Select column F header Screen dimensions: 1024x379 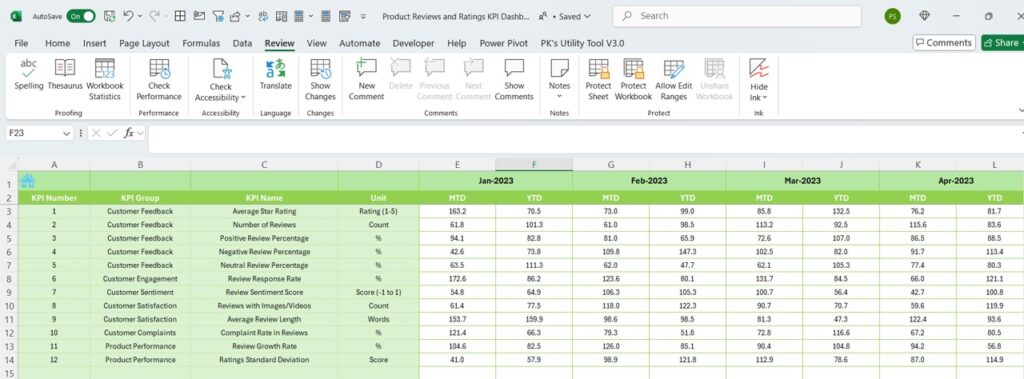pyautogui.click(x=534, y=165)
